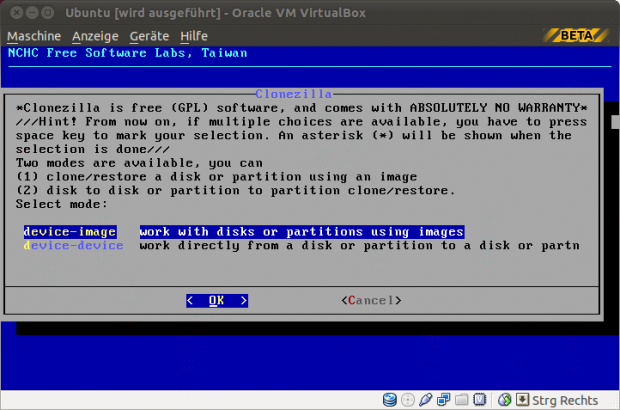Click the 'Strg Rechts' host key label
This screenshot has width=620, height=410.
565,400
